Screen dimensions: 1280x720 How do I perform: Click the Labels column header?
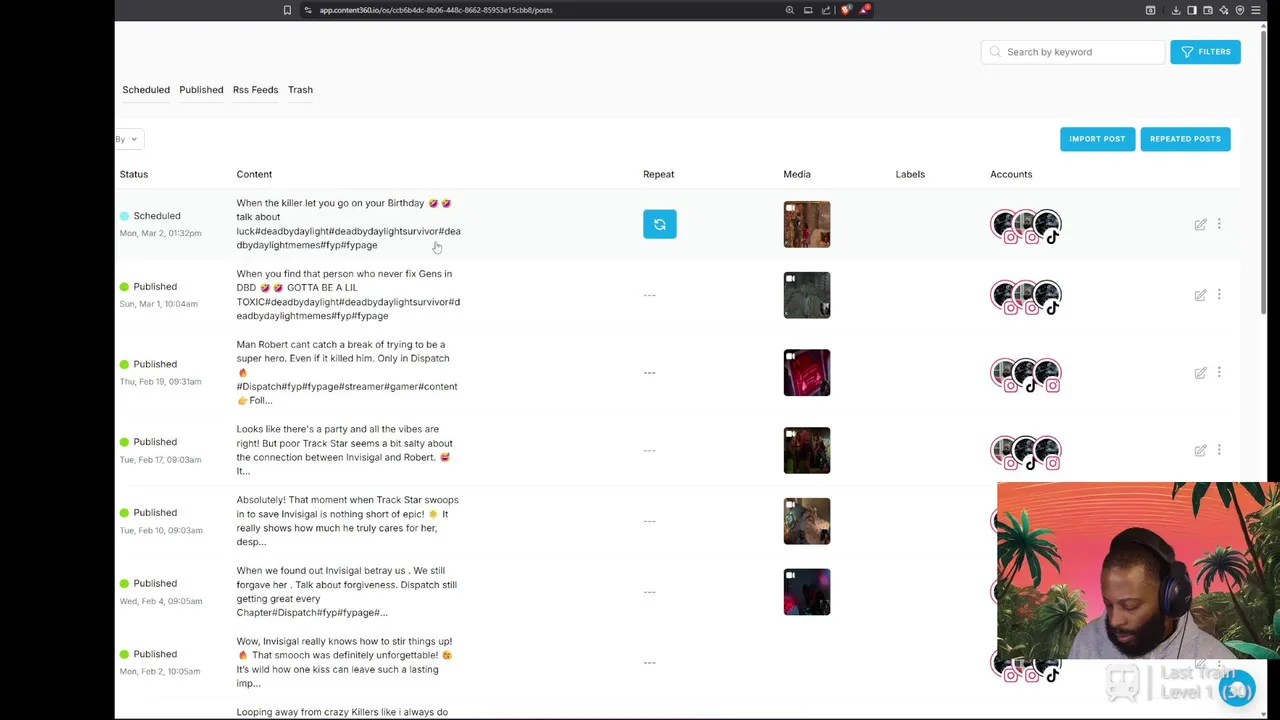click(x=910, y=174)
